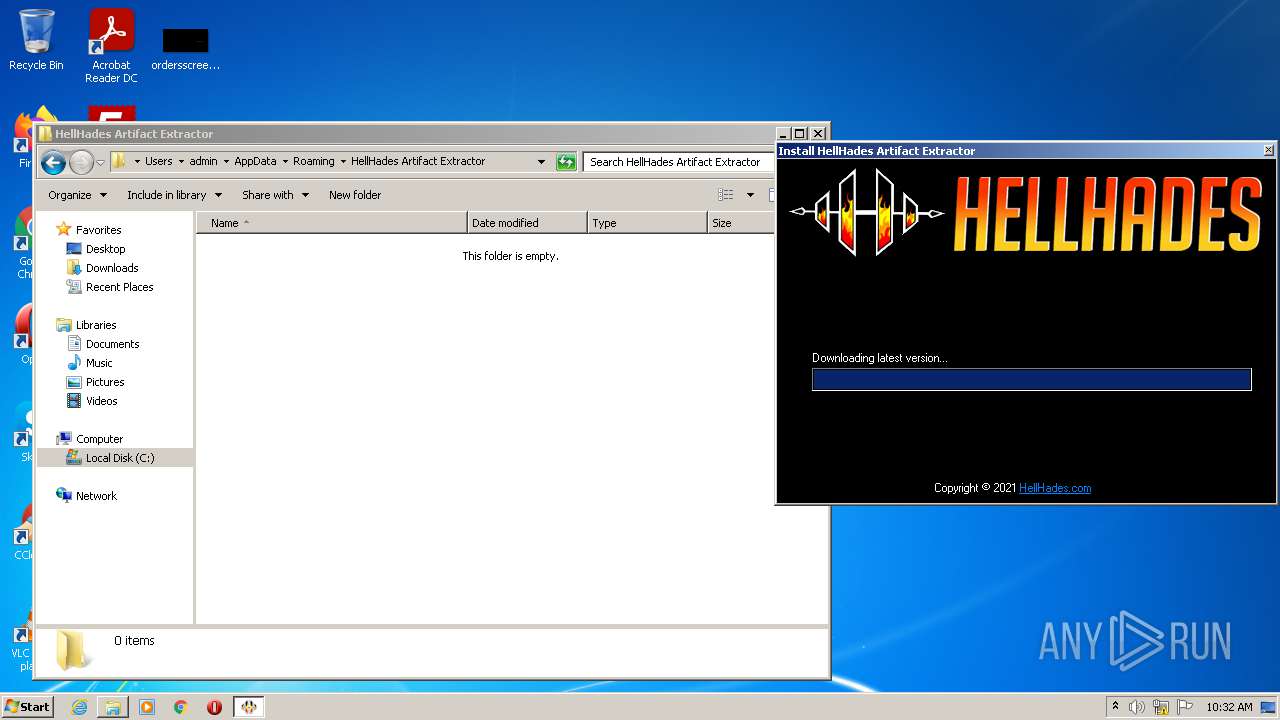Expand the Users breadcrumb arrow
This screenshot has width=1280, height=720.
coord(180,161)
